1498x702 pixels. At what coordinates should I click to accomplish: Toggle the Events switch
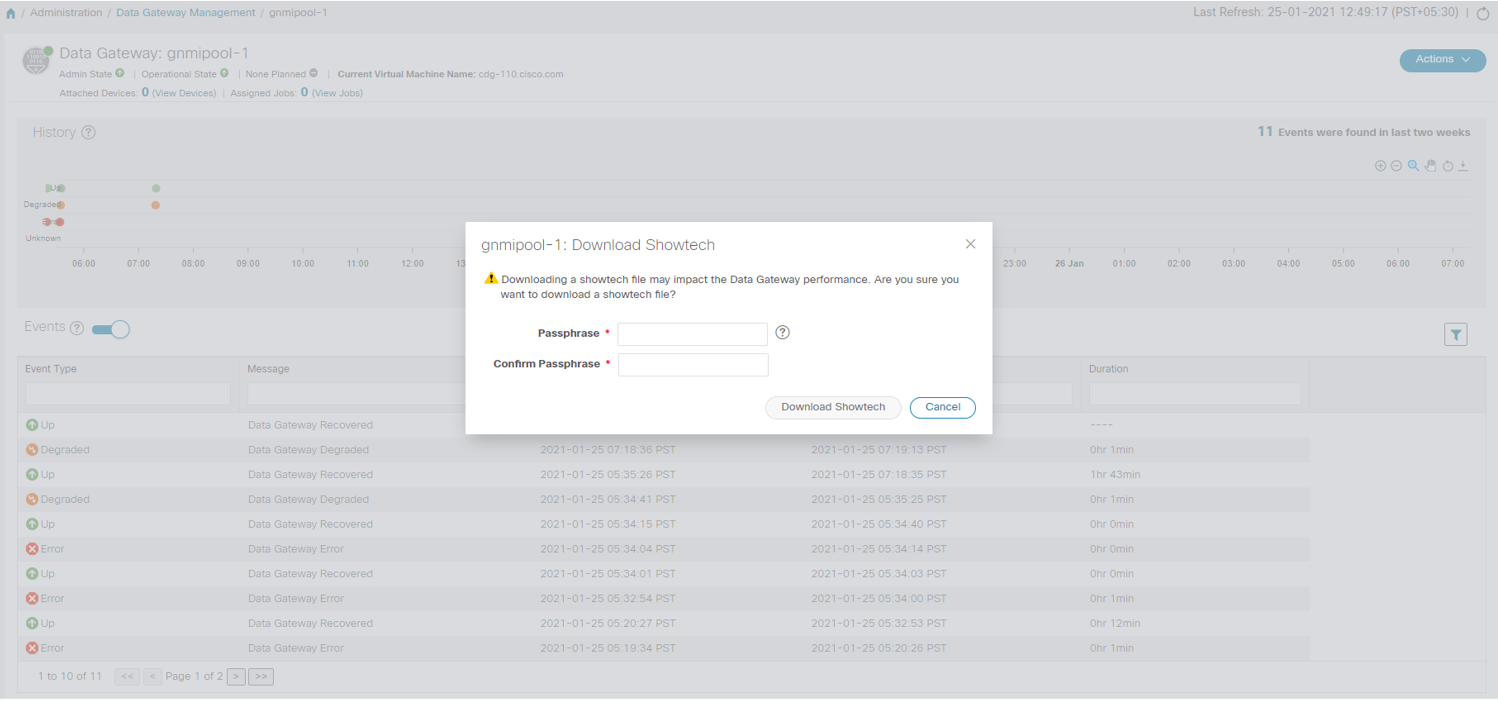coord(111,329)
